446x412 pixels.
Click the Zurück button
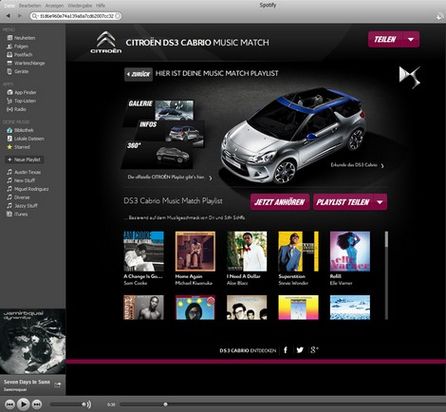pos(138,74)
